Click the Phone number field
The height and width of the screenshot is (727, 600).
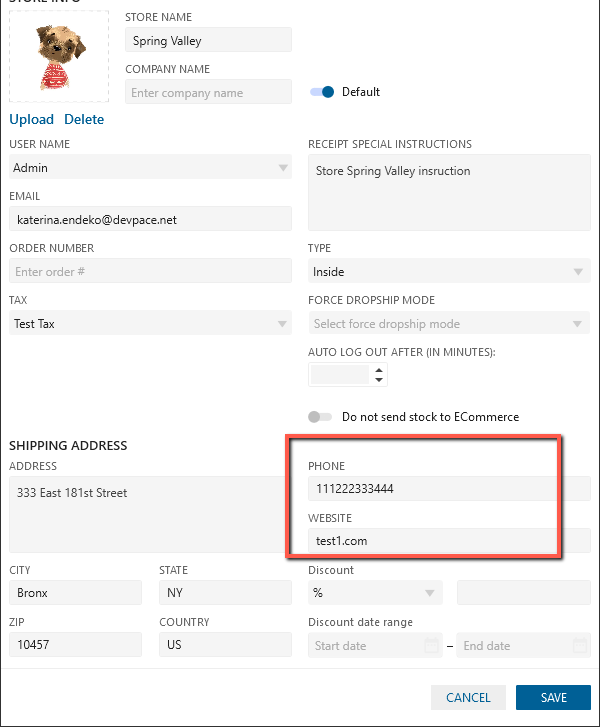[x=432, y=489]
